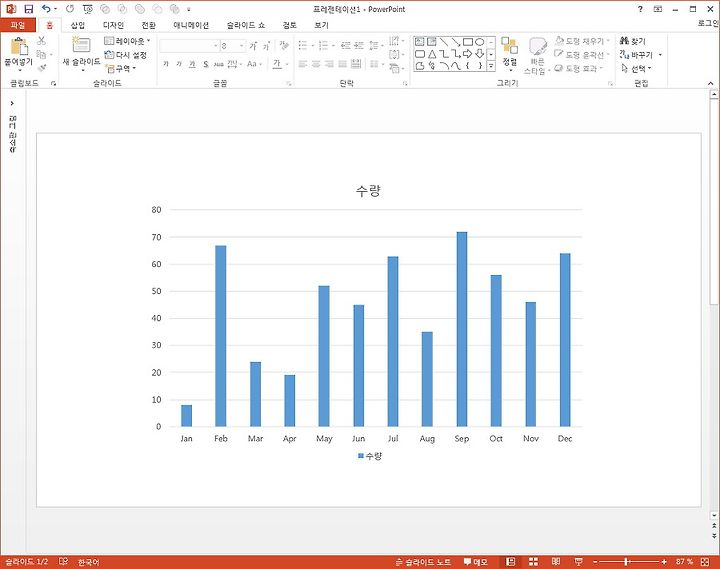Click 다시 설정 (Reset) slide button
The height and width of the screenshot is (569, 720).
click(125, 55)
